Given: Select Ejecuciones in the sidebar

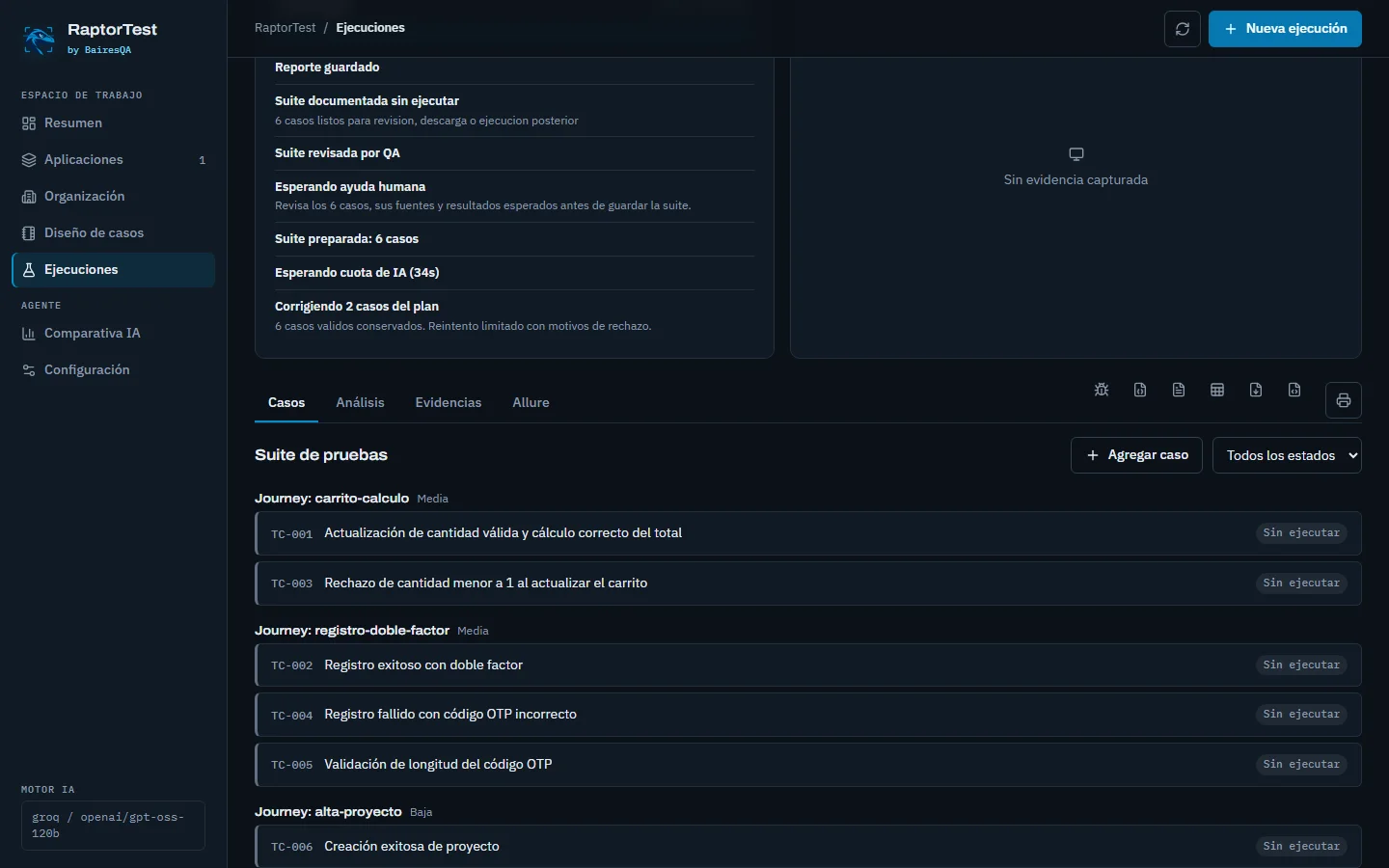Looking at the screenshot, I should 113,270.
